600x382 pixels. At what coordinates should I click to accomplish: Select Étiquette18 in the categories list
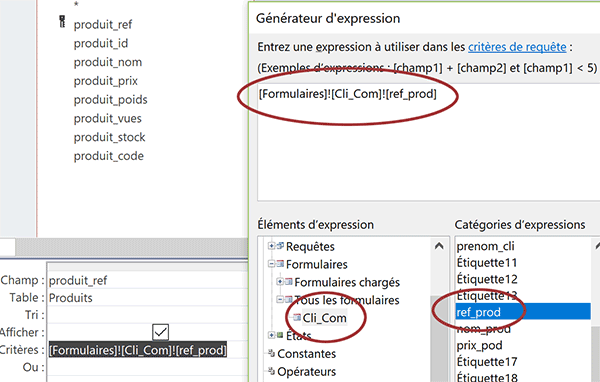pos(487,377)
